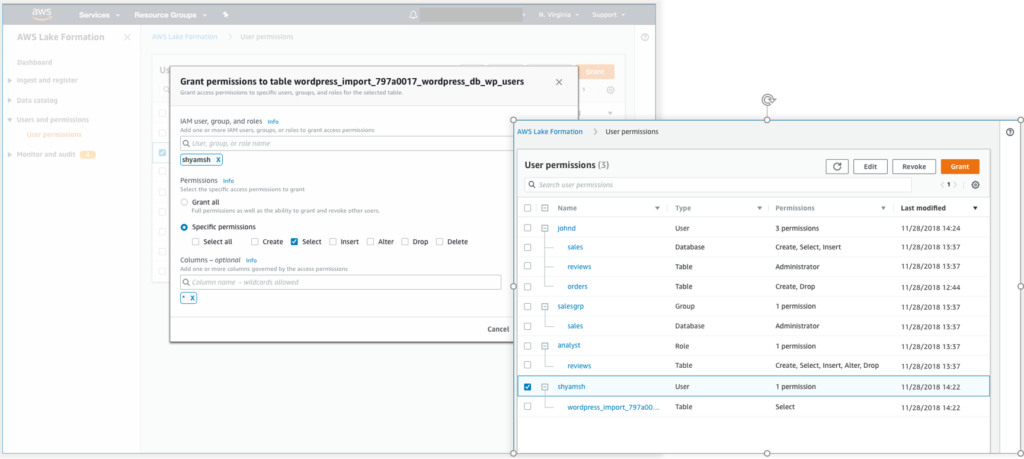The image size is (1024, 459).
Task: Click the salesgrp group link
Action: [570, 306]
